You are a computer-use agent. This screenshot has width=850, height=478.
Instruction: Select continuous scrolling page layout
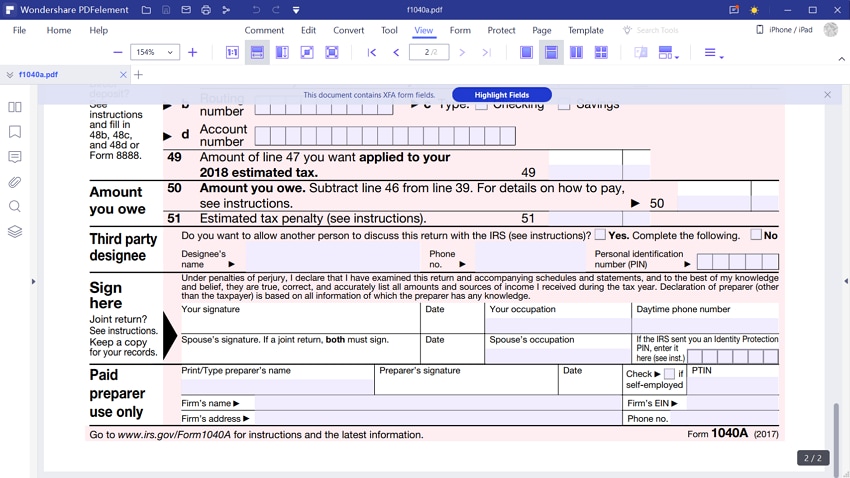pyautogui.click(x=551, y=53)
